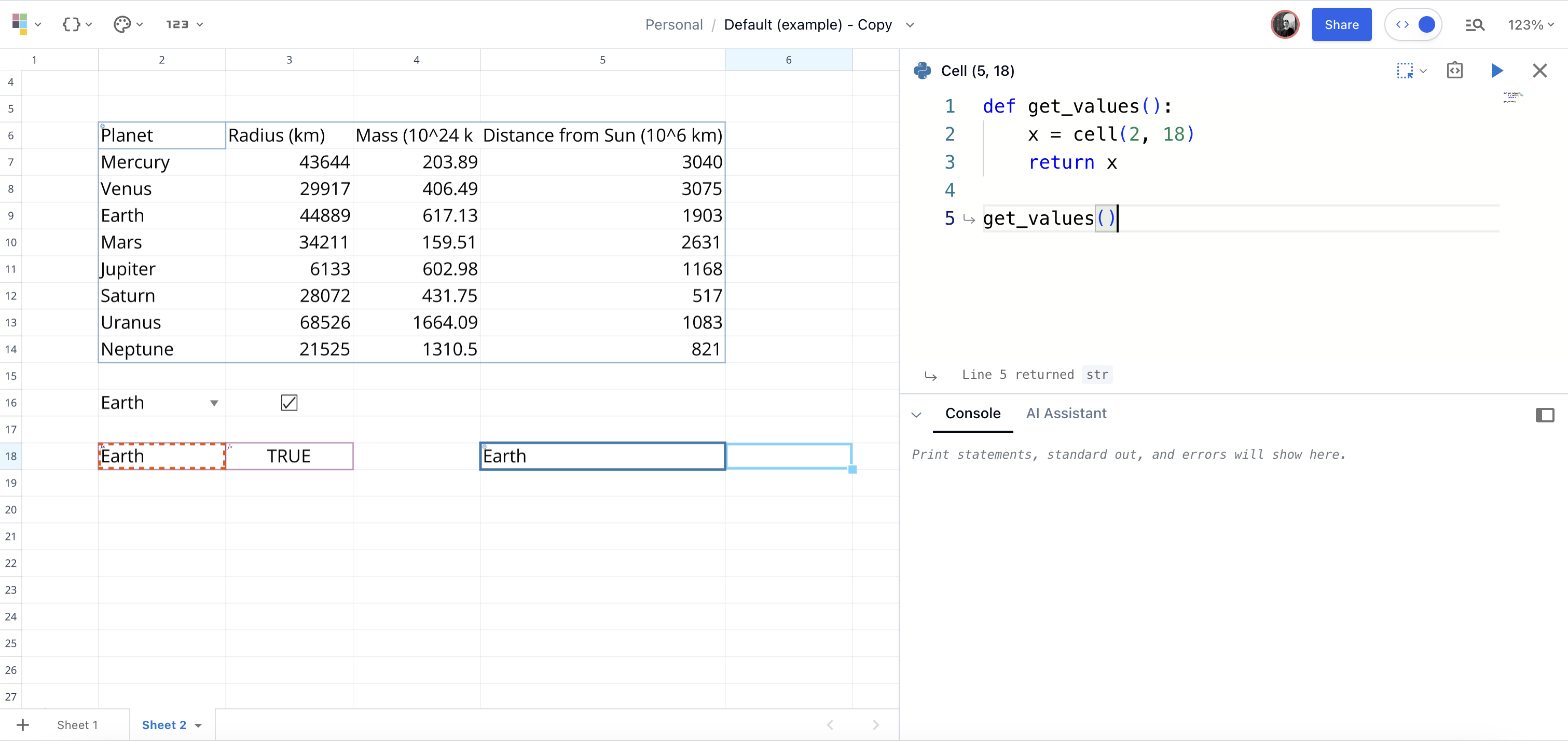Click the user avatar icon
1568x741 pixels.
[1284, 24]
